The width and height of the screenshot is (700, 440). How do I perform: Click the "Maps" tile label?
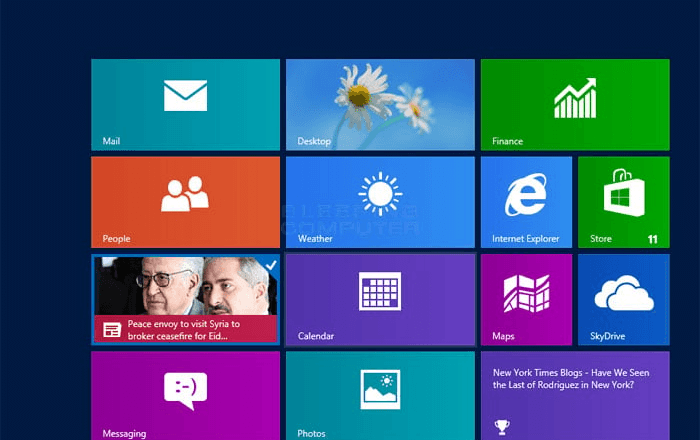(503, 336)
